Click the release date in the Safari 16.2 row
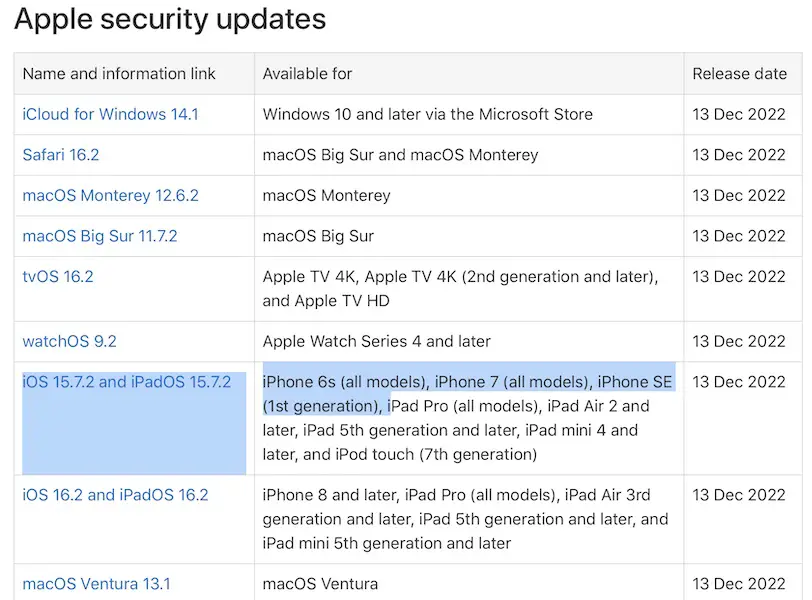 739,155
